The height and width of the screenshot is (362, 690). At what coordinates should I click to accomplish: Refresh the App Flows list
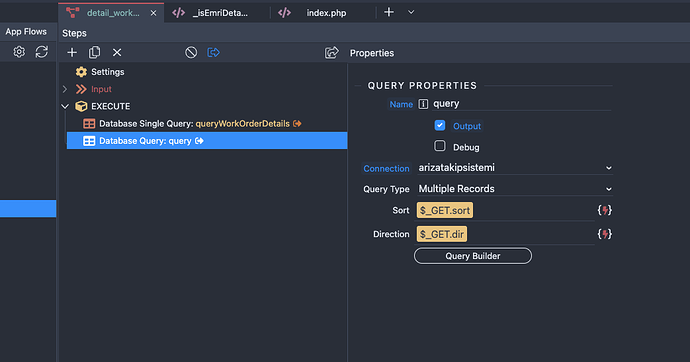pos(42,52)
